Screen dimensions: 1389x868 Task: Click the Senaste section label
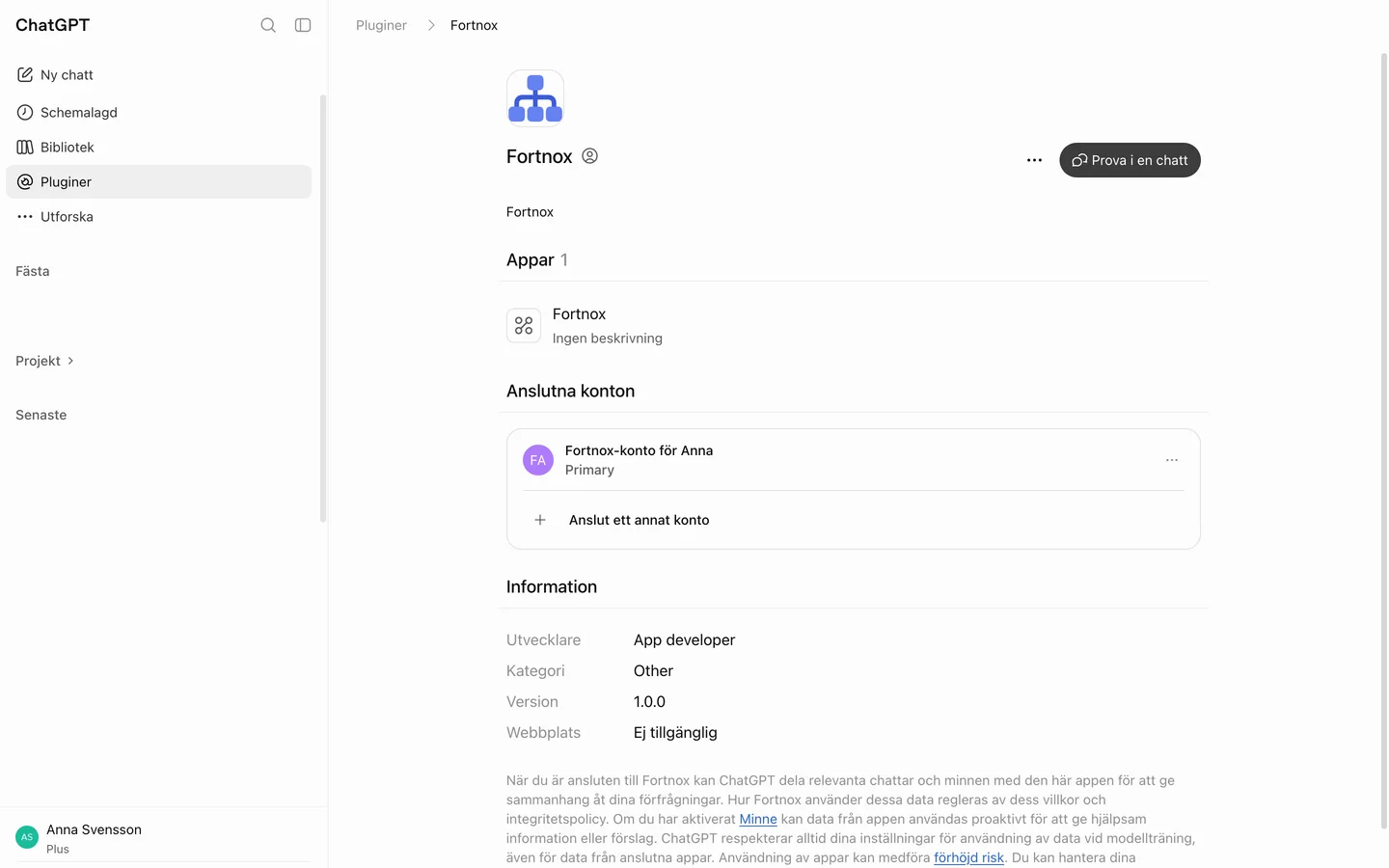tap(41, 415)
